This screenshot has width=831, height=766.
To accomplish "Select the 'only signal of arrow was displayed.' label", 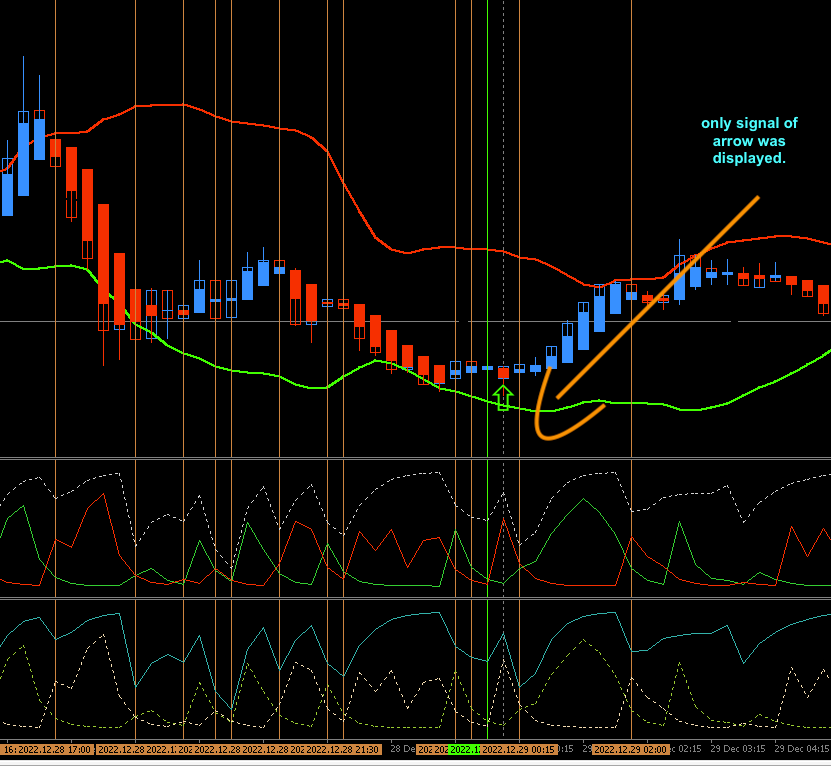I will pyautogui.click(x=749, y=140).
